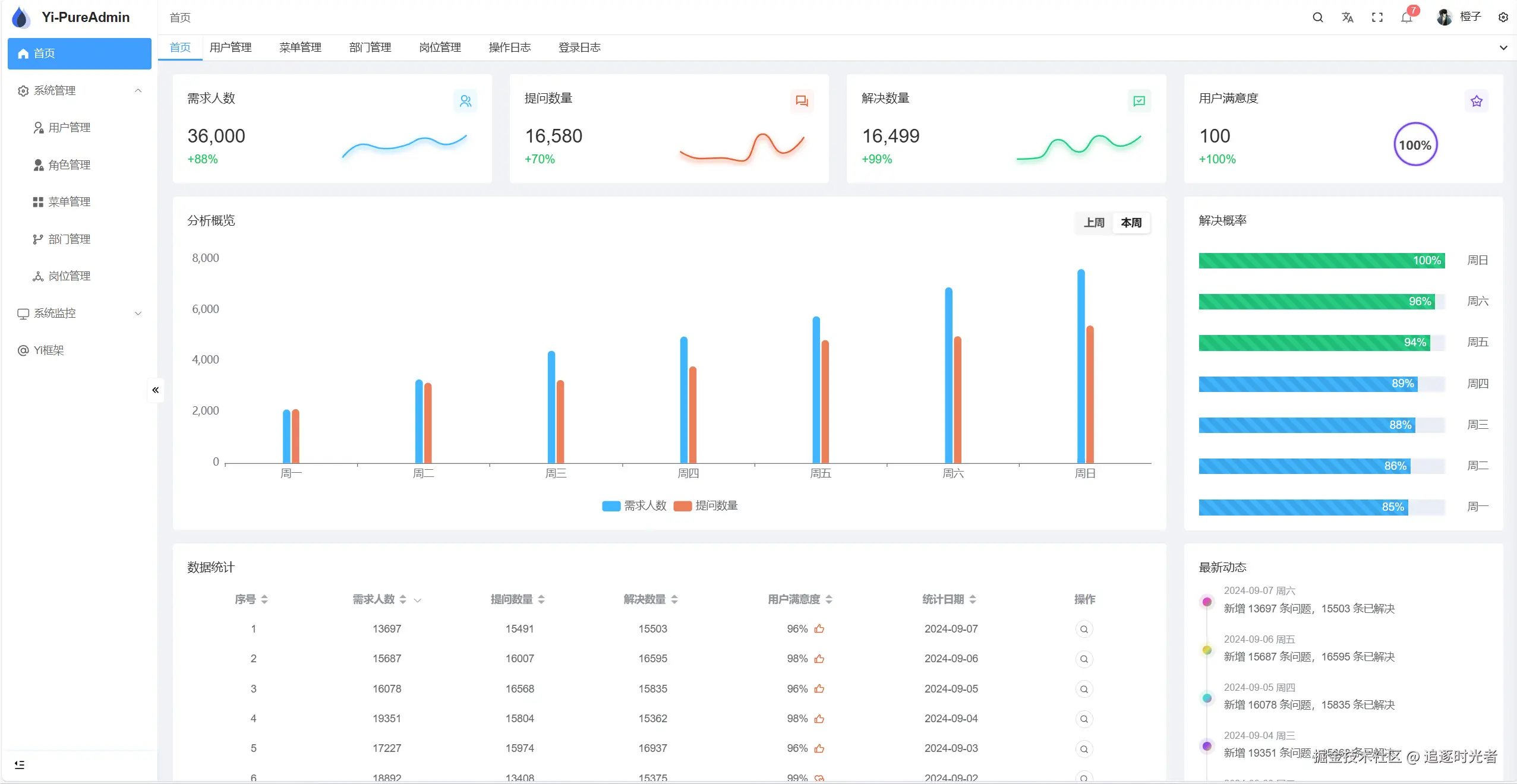Click view icon for row 2024-09-07
Viewport: 1517px width, 784px height.
[x=1084, y=629]
